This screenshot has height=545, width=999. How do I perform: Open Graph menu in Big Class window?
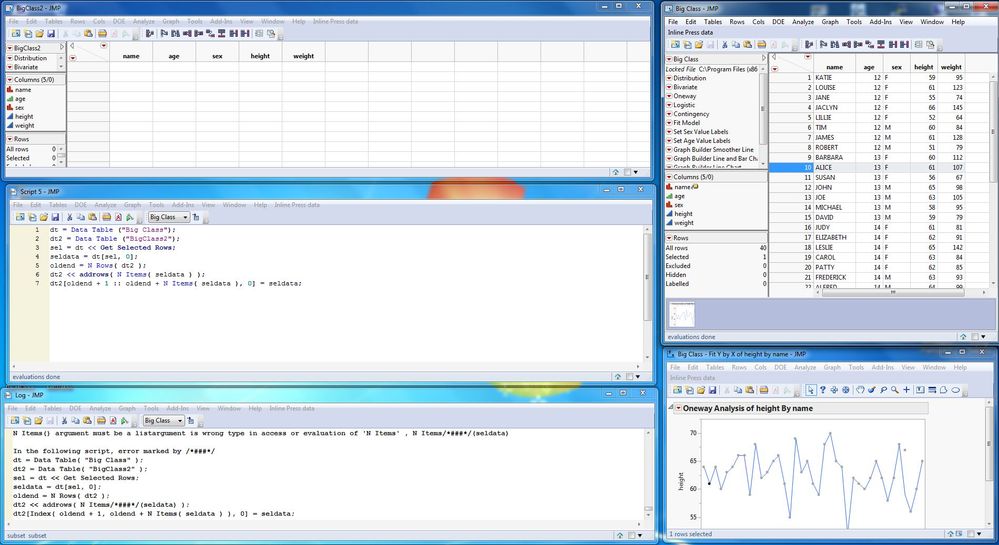[830, 22]
